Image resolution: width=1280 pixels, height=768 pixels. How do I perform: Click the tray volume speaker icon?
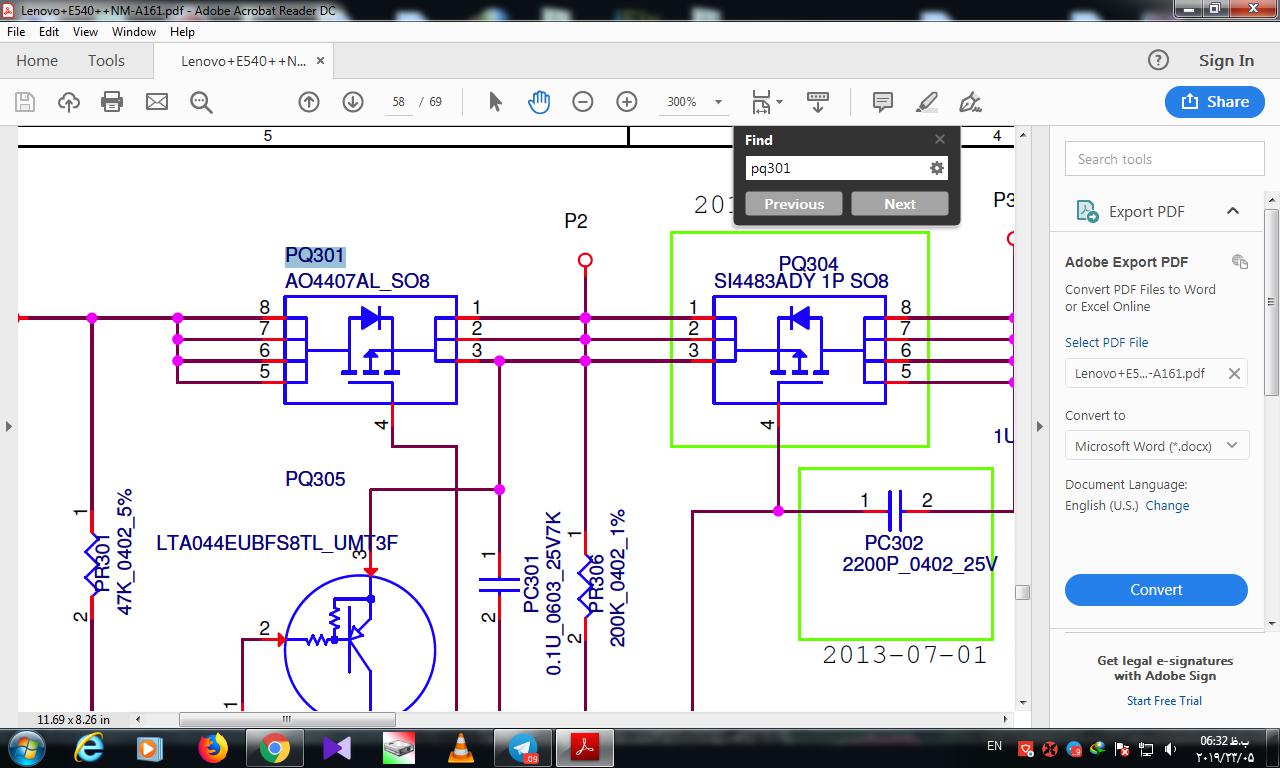pyautogui.click(x=1170, y=749)
